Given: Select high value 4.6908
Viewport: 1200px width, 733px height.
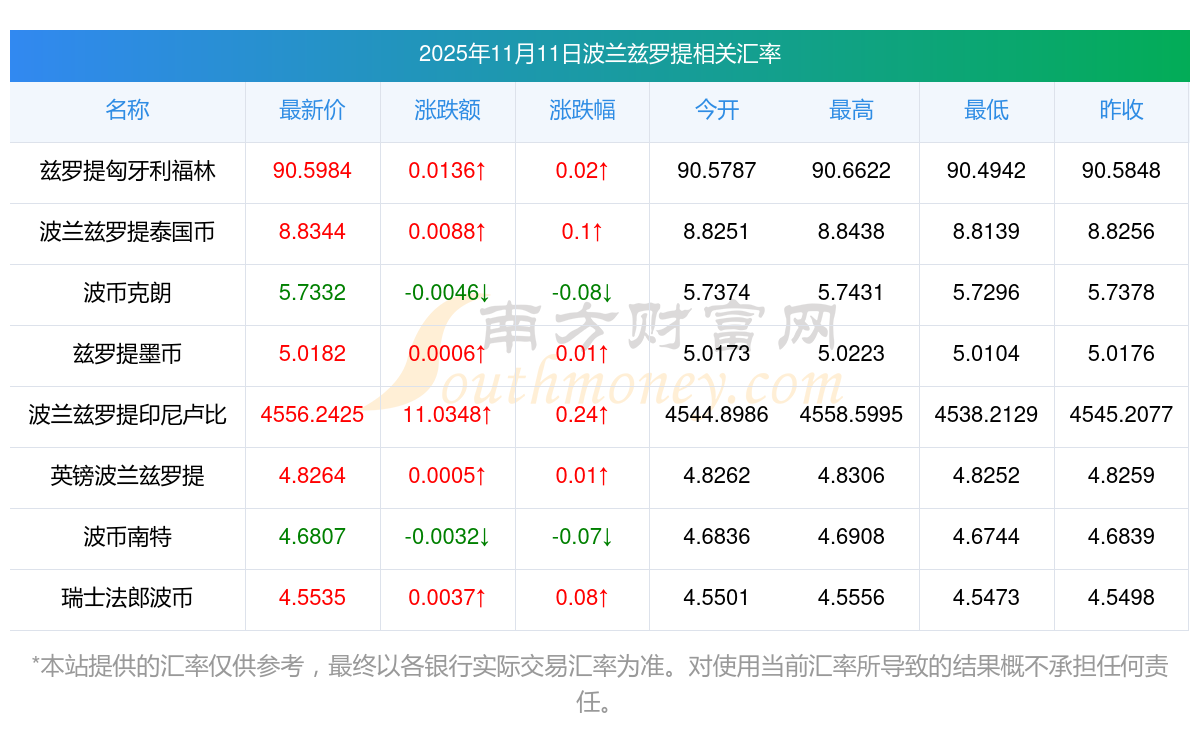Looking at the screenshot, I should coord(851,537).
